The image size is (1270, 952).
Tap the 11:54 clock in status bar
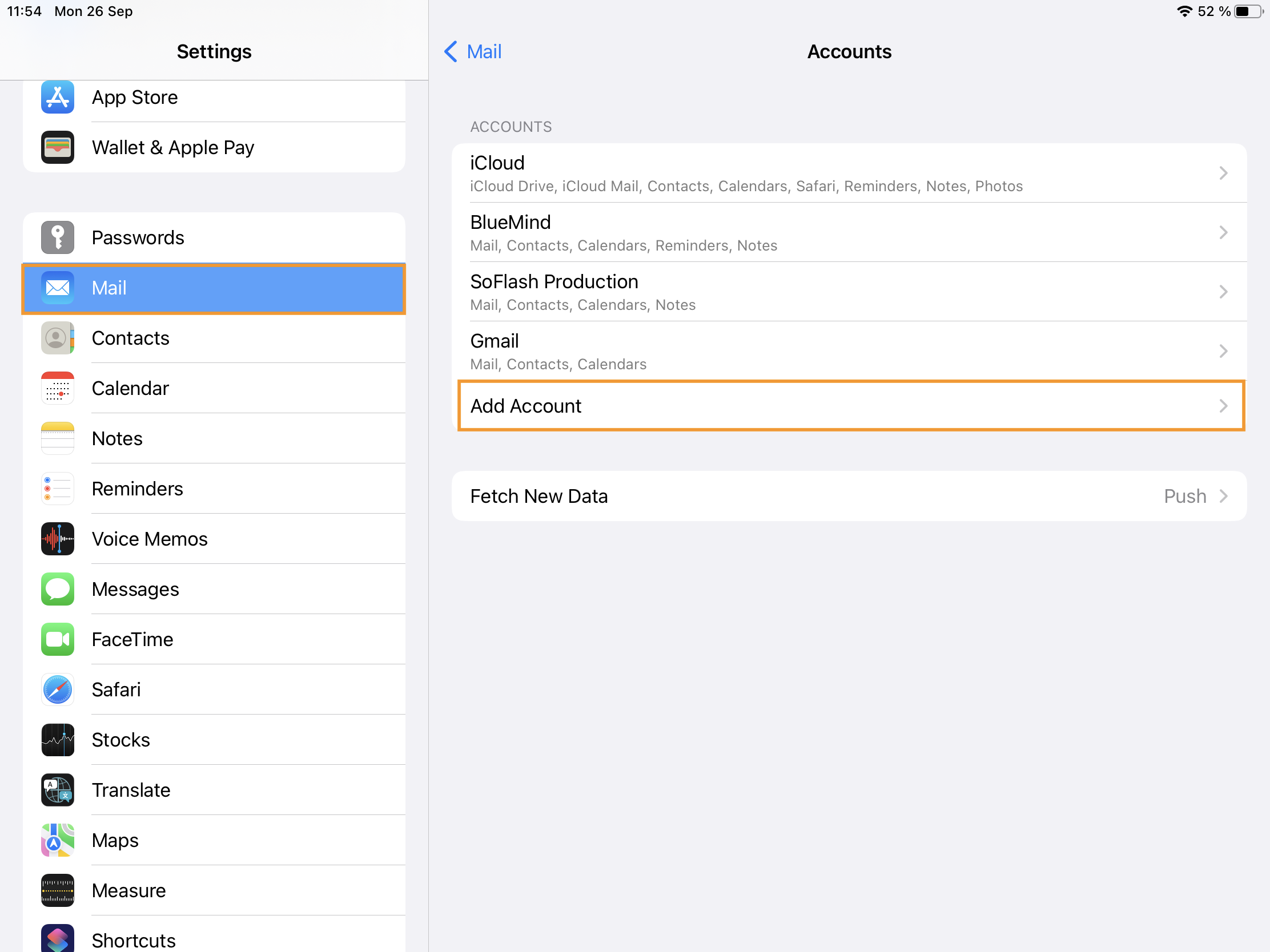[x=24, y=11]
